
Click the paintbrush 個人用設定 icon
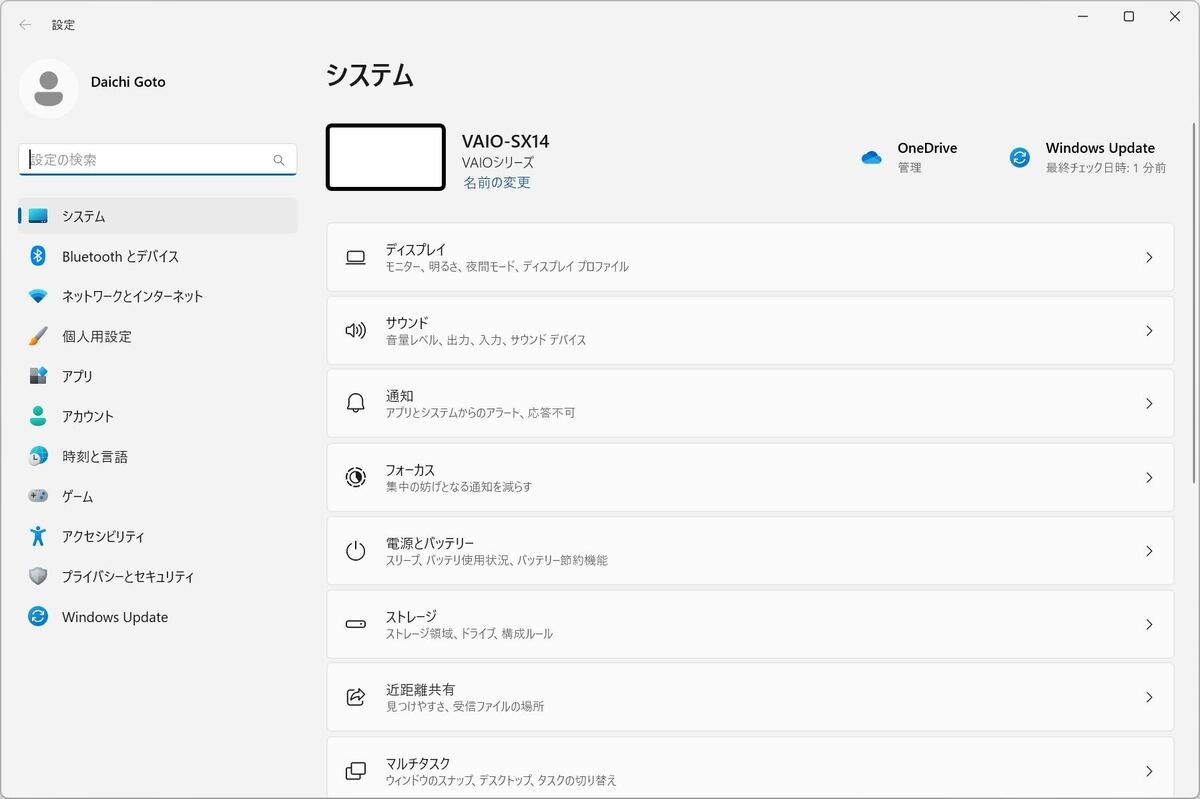38,336
